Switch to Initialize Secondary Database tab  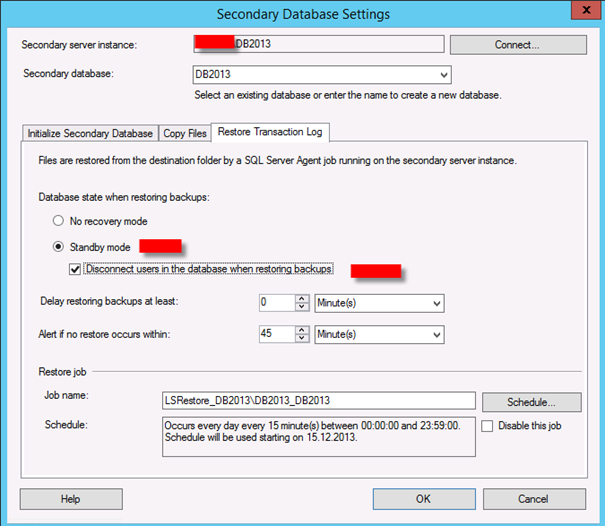[x=90, y=133]
